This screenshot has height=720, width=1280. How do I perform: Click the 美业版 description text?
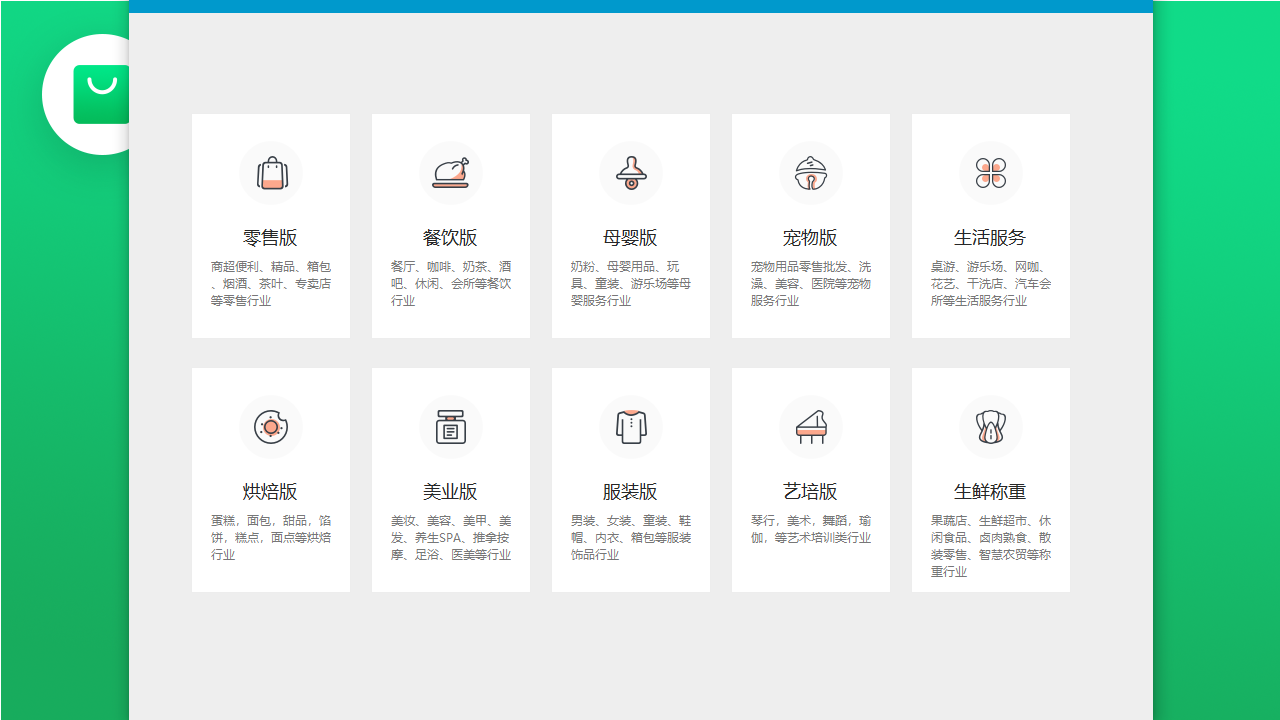tap(450, 537)
